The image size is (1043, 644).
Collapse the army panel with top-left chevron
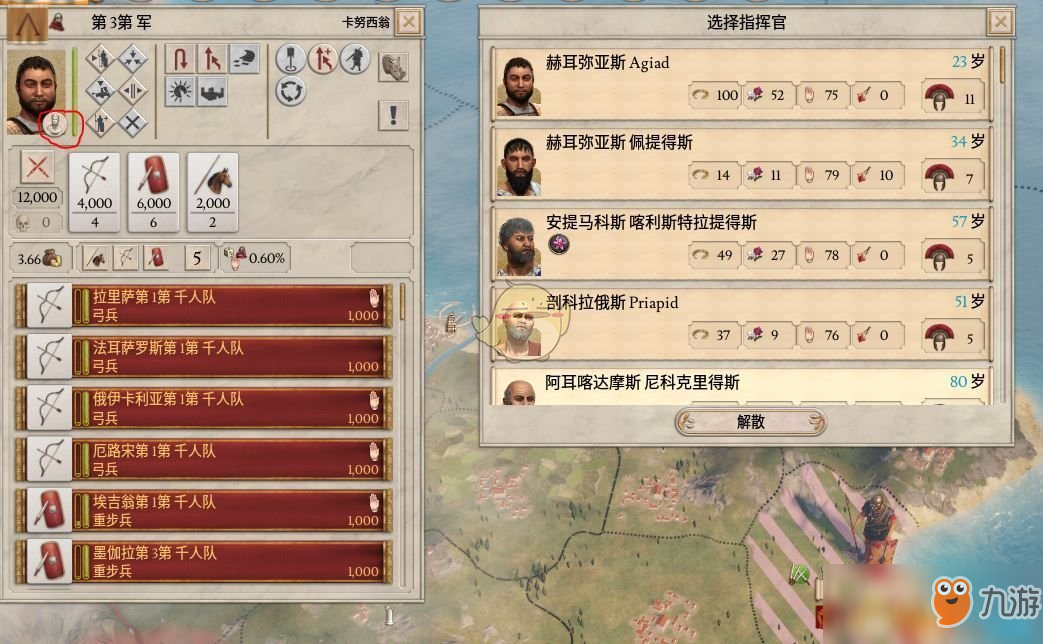pos(27,24)
